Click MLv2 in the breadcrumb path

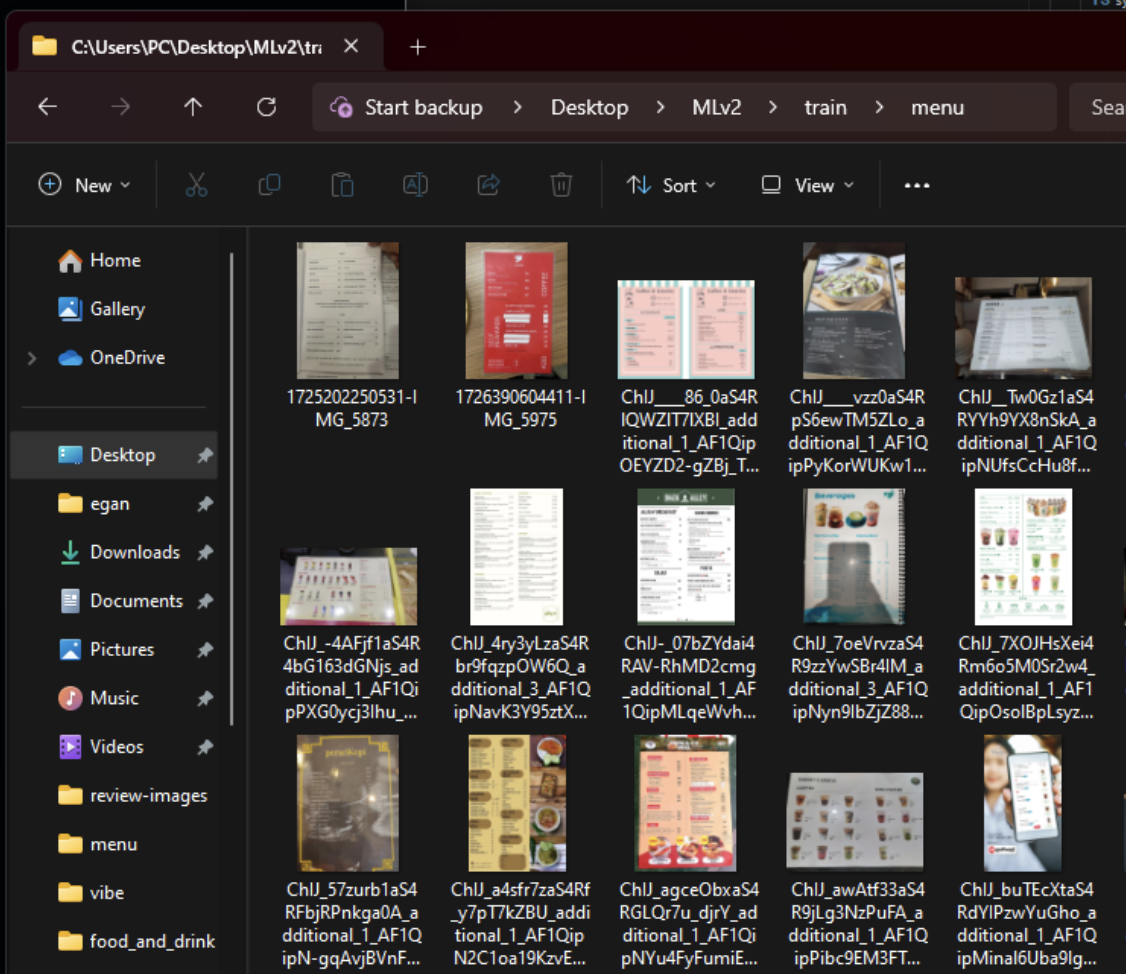coord(716,107)
